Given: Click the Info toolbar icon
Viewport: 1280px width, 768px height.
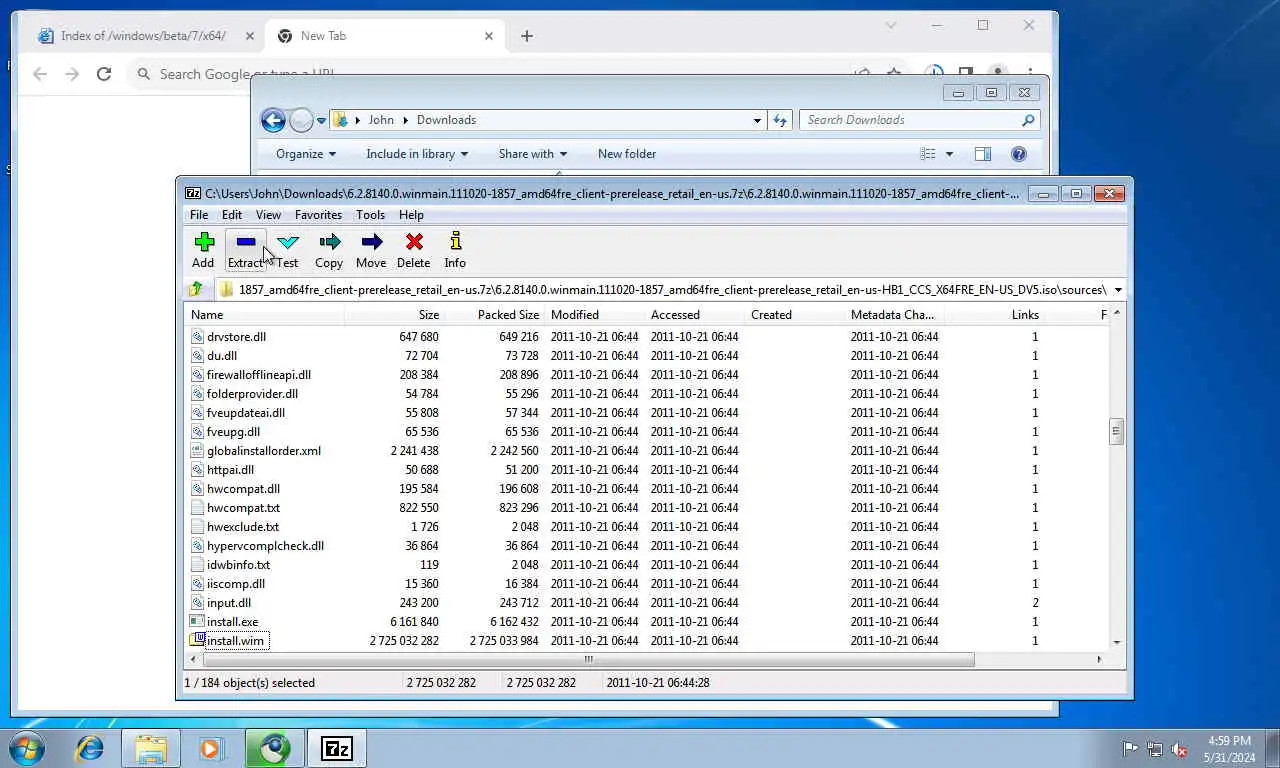Looking at the screenshot, I should 455,242.
